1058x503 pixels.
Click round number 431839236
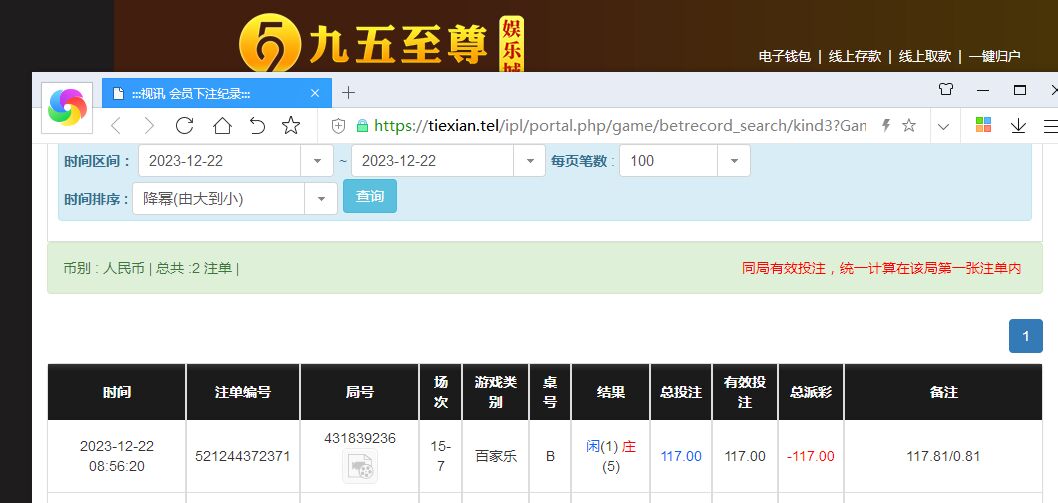click(x=360, y=438)
